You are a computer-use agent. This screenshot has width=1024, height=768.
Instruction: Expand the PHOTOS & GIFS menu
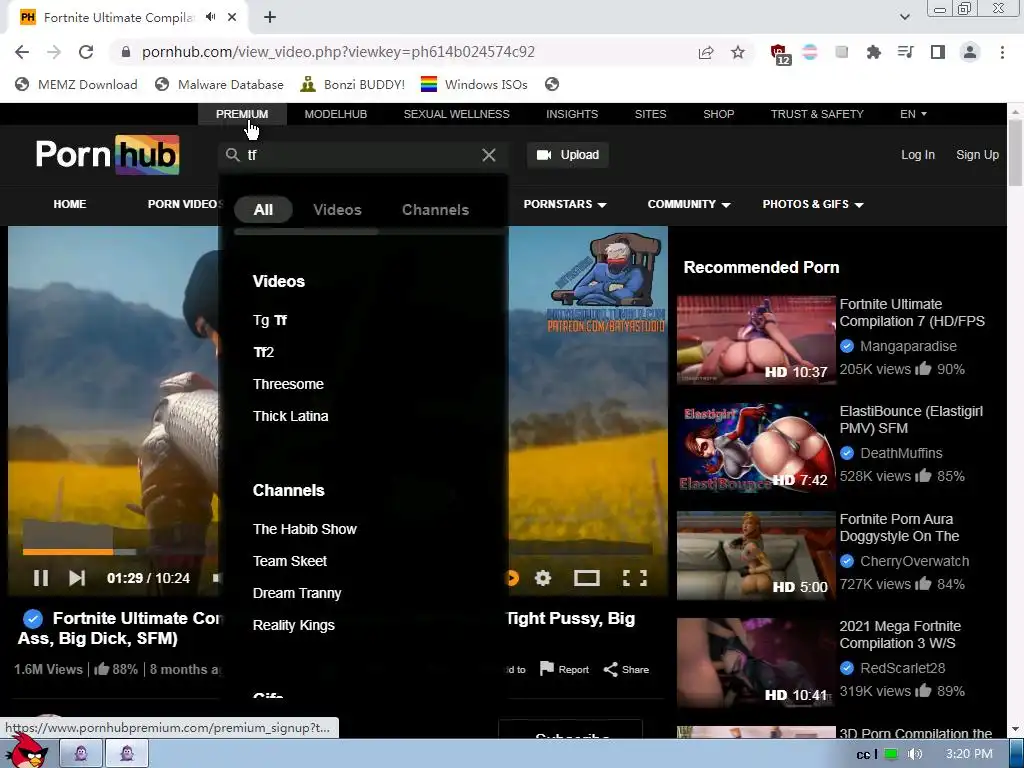[x=813, y=204]
